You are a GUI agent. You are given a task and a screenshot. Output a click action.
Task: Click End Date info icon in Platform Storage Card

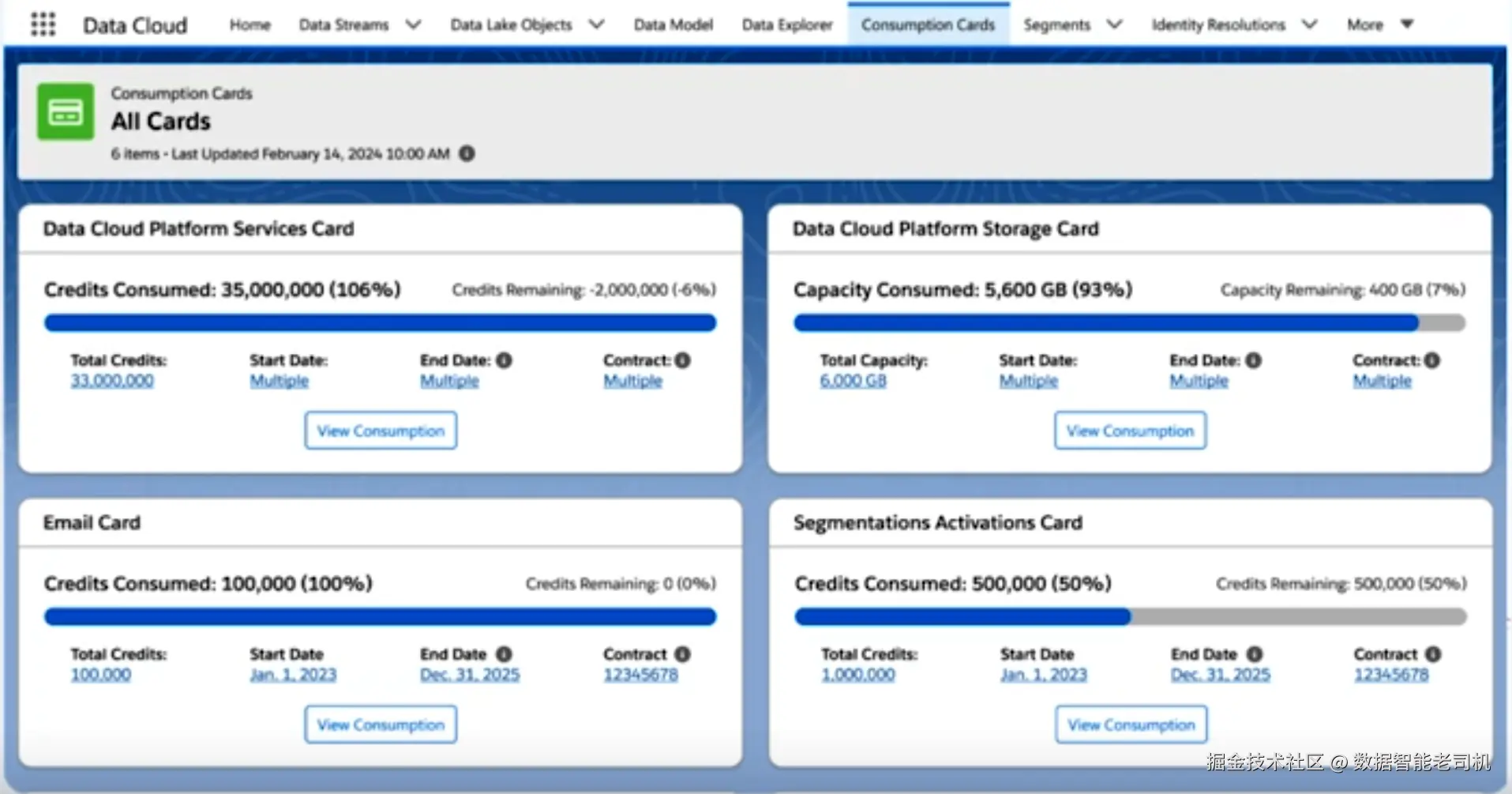1253,360
